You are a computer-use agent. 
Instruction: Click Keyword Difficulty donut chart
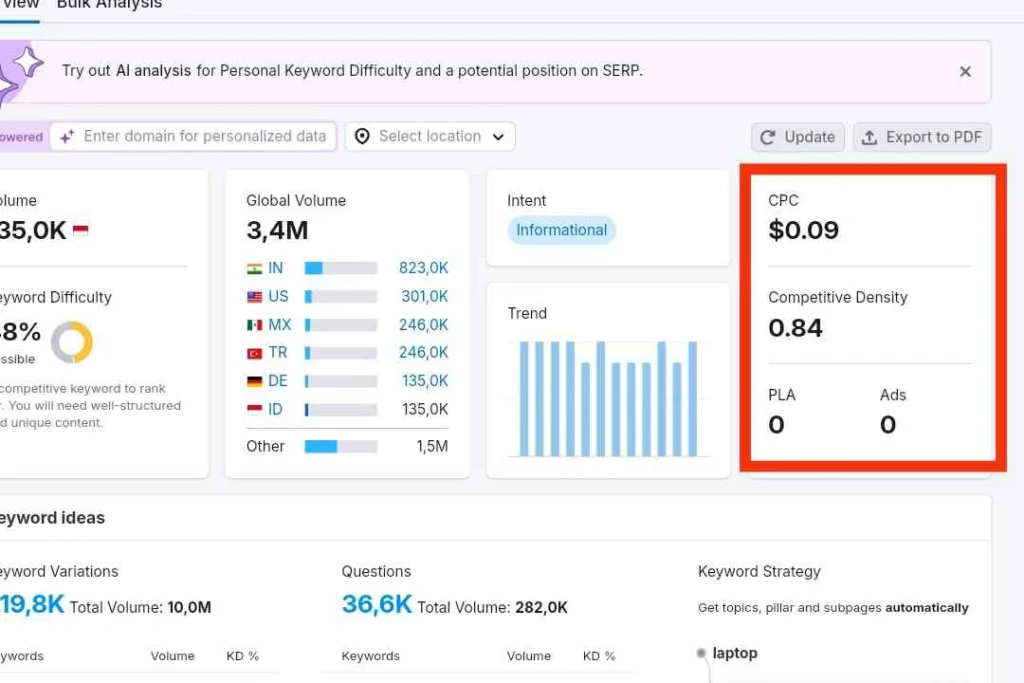(x=72, y=342)
